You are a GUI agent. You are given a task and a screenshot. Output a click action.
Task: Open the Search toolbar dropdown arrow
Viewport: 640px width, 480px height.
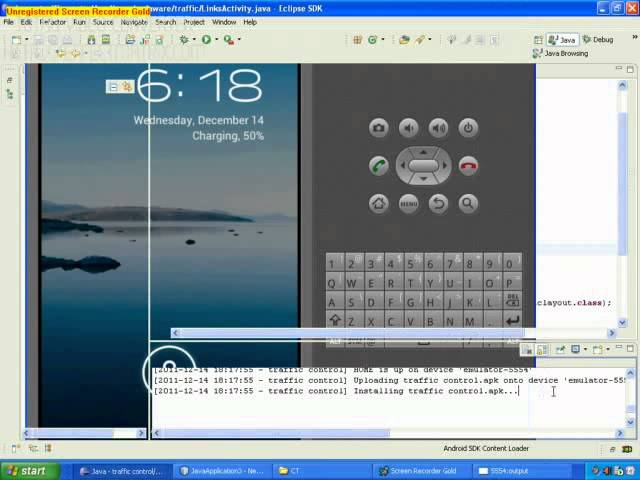click(x=430, y=40)
